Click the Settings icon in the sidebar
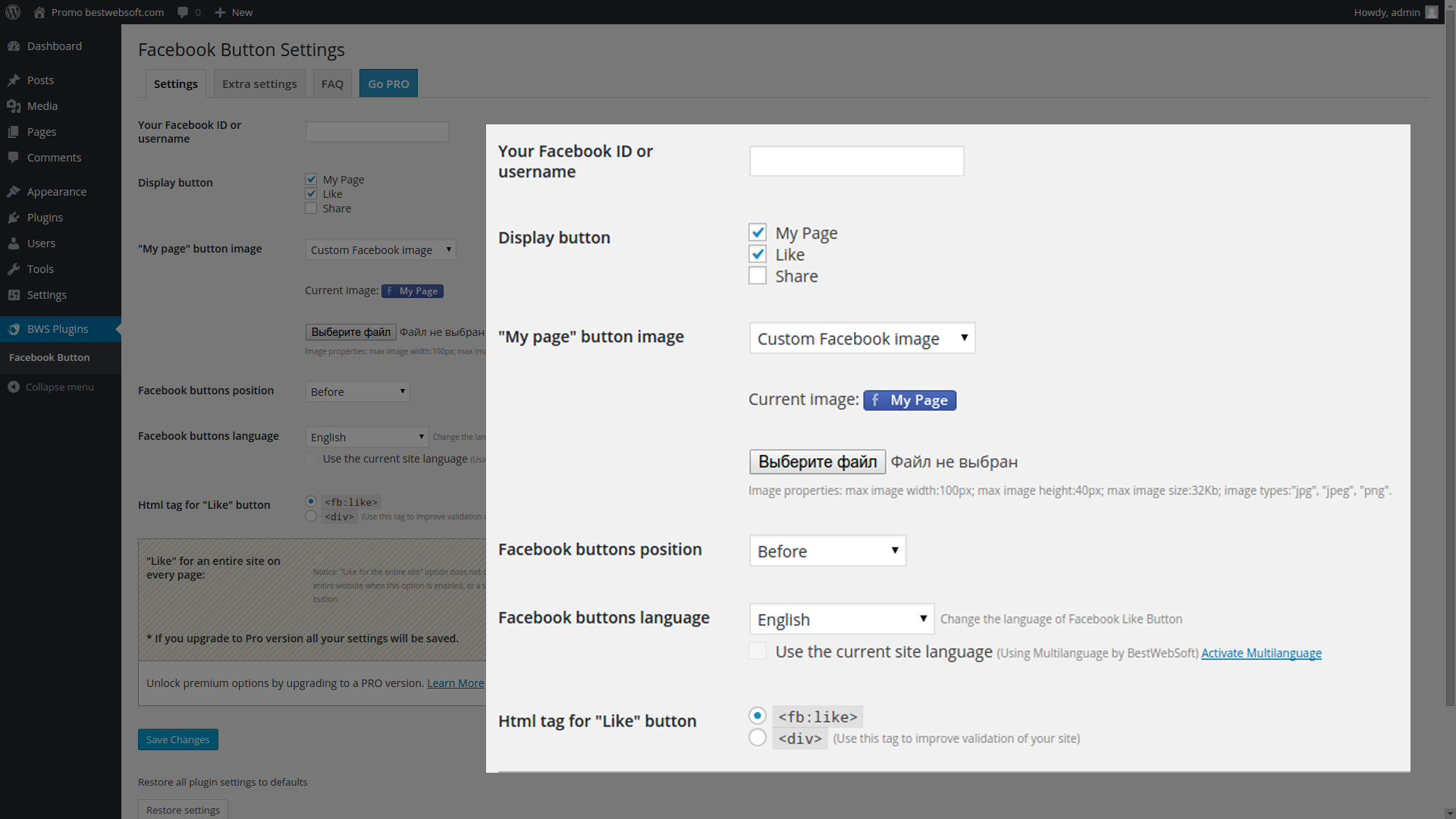 point(14,295)
